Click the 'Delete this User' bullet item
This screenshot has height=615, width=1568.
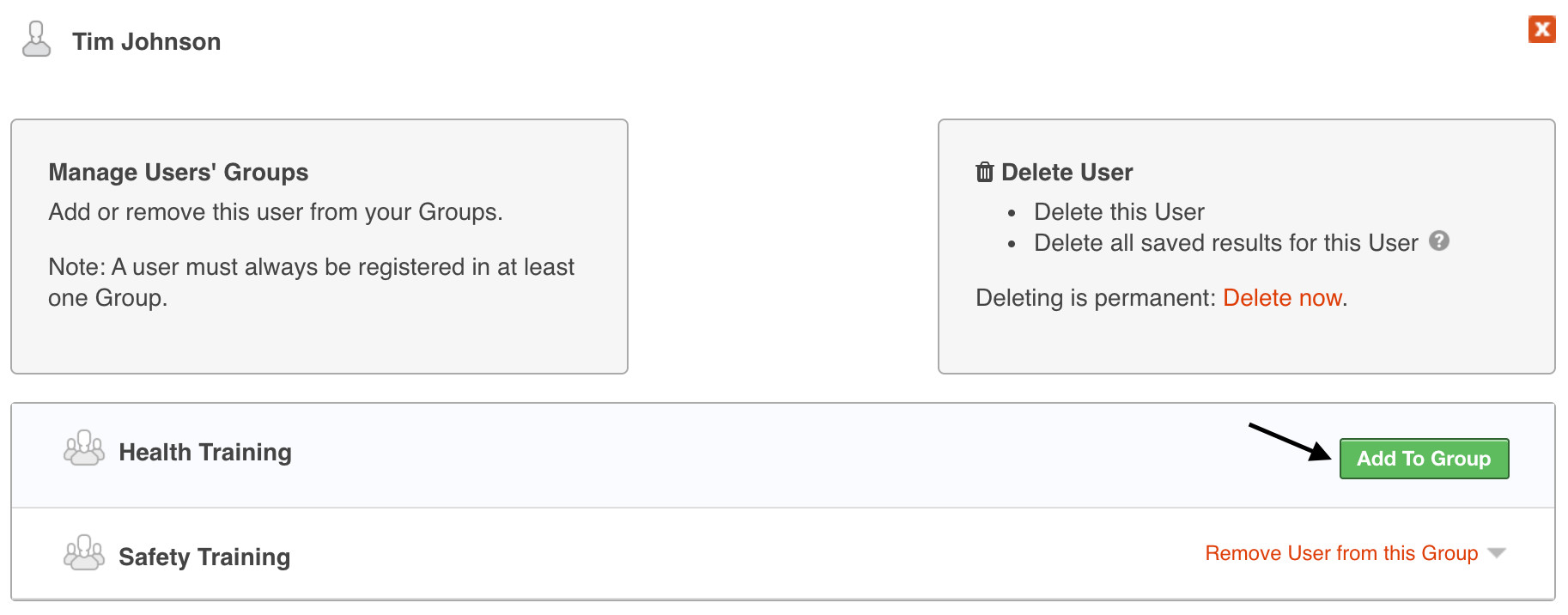1119,212
